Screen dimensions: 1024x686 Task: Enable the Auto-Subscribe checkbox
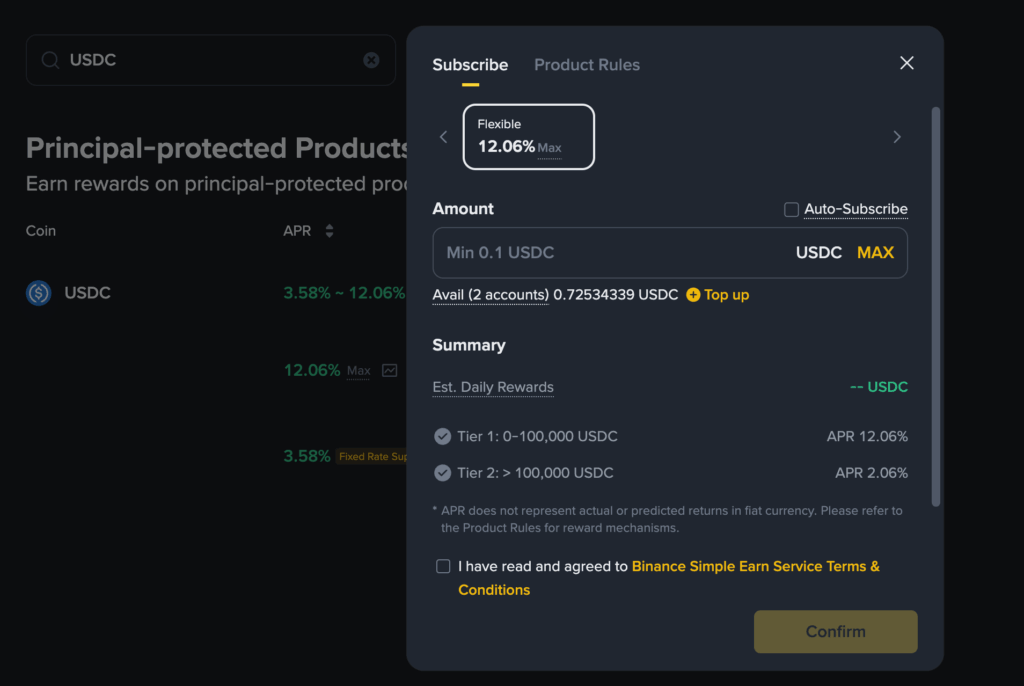coord(791,209)
